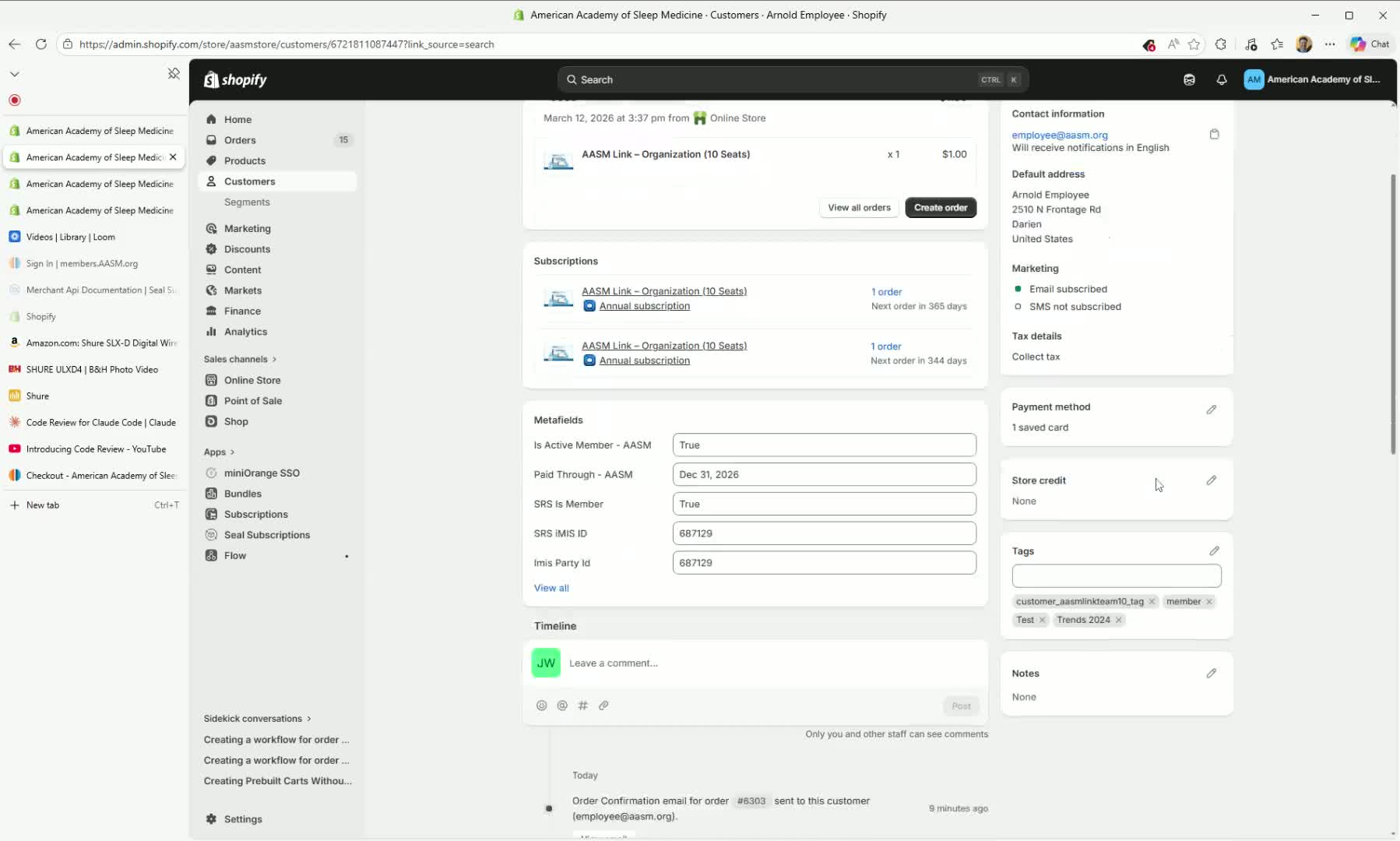Reload the page in the browser
Screen dimensions: 1400x841
pos(41,44)
